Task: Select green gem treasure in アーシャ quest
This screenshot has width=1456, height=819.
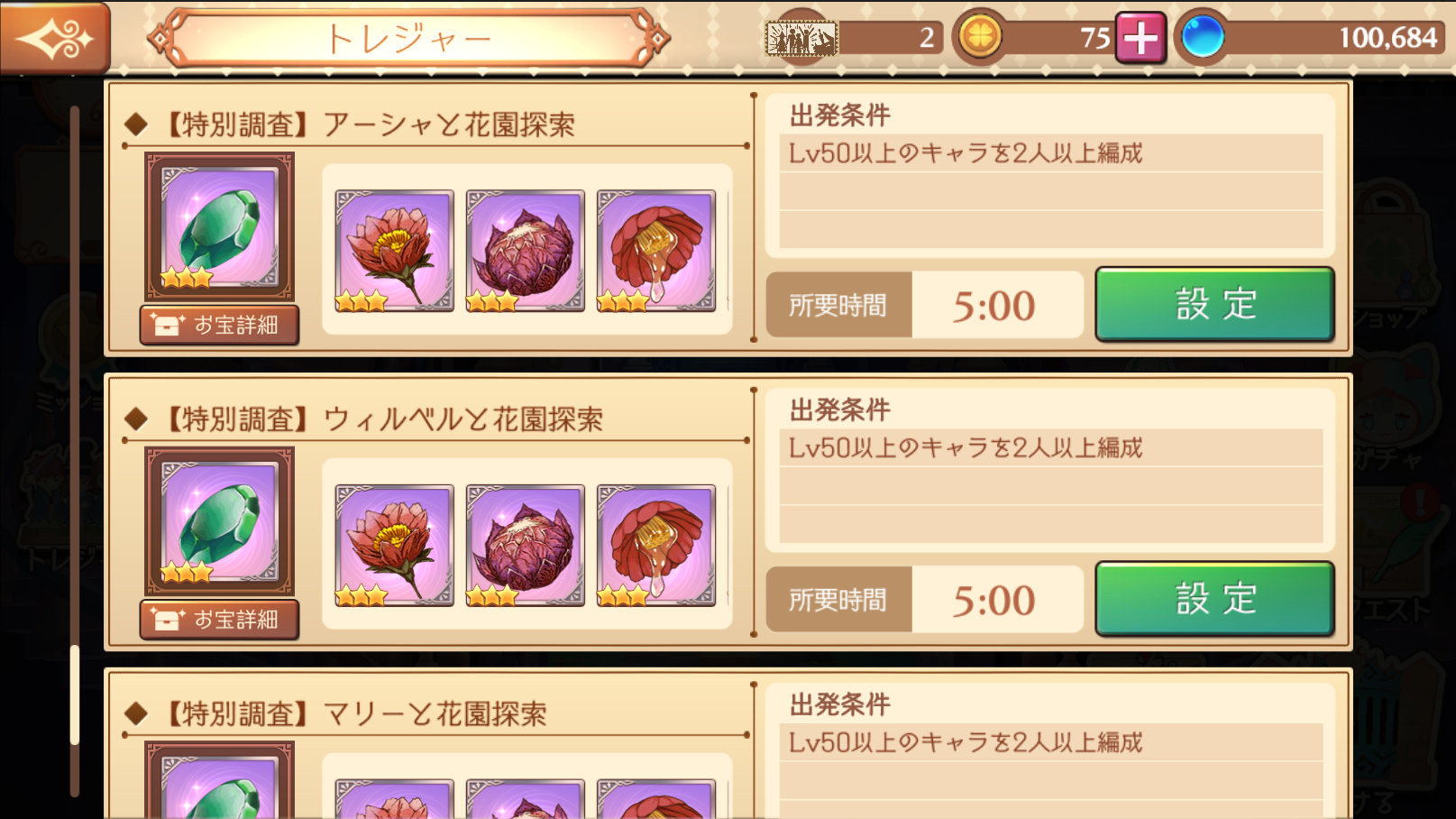Action: pos(219,226)
